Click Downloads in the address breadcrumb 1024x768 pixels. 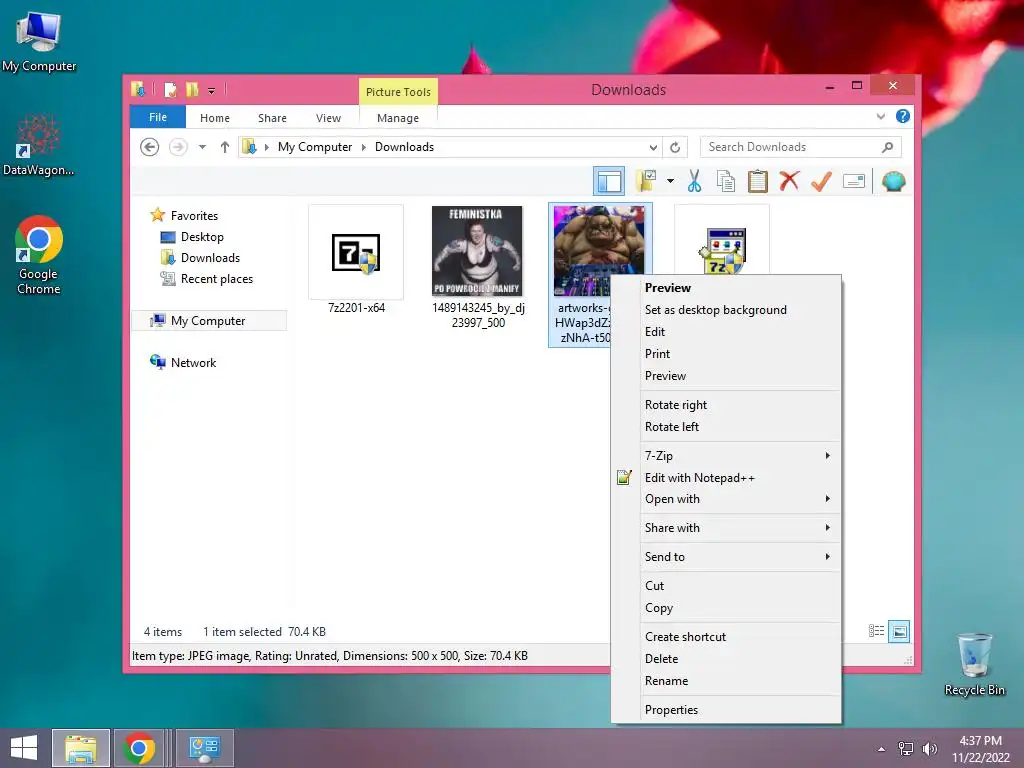click(x=404, y=147)
